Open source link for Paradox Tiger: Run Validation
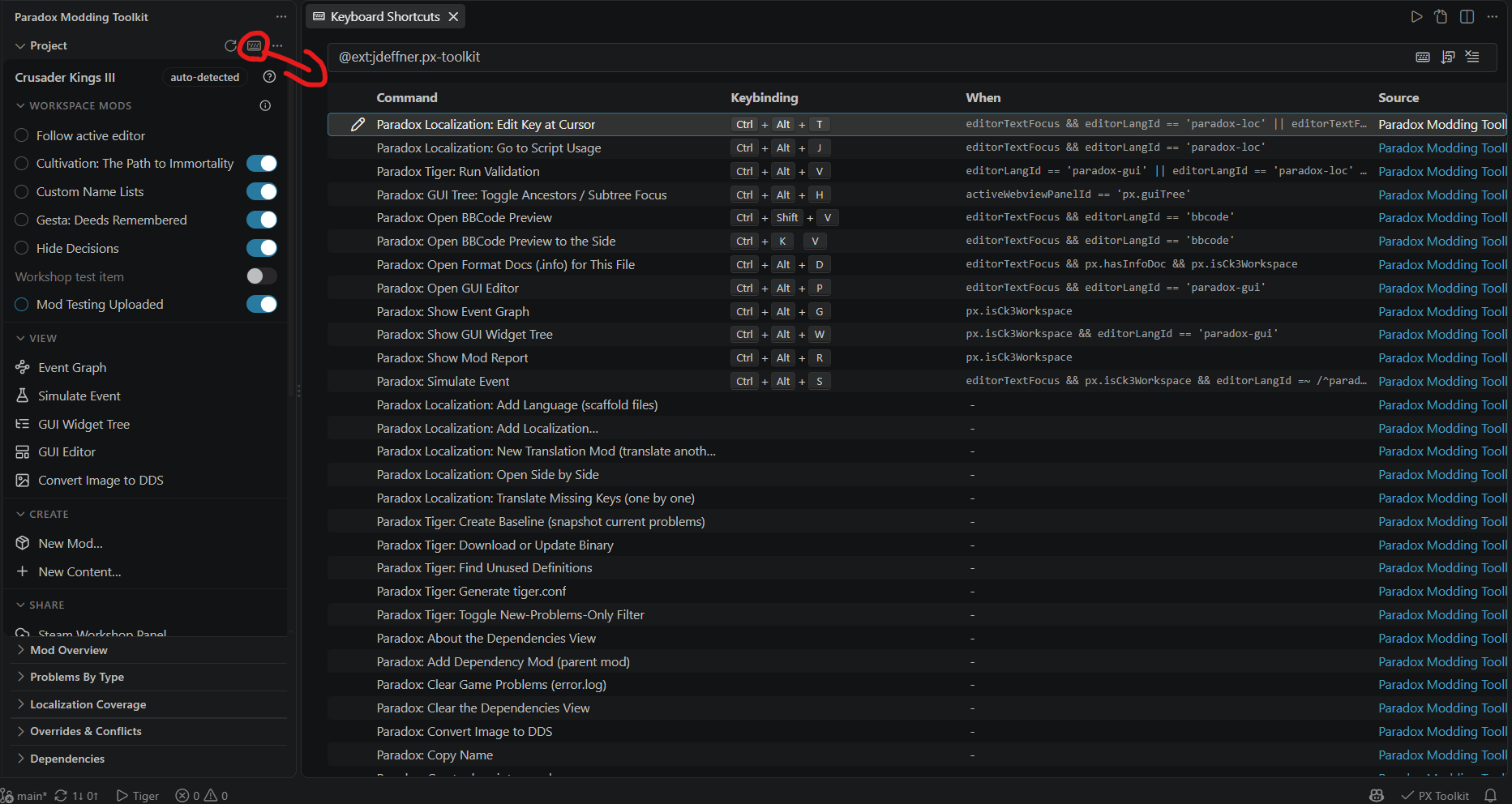Image resolution: width=1512 pixels, height=804 pixels. pos(1443,172)
